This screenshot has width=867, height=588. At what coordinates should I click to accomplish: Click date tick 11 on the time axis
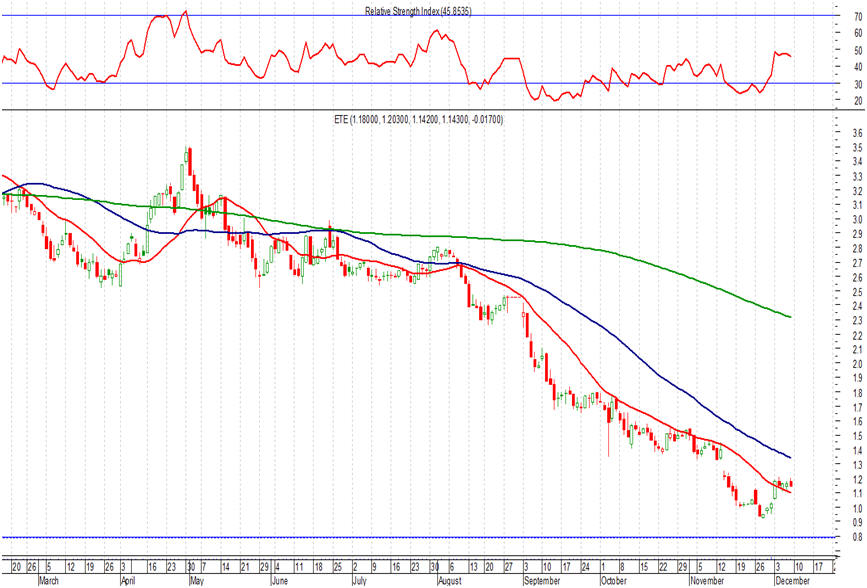click(299, 567)
